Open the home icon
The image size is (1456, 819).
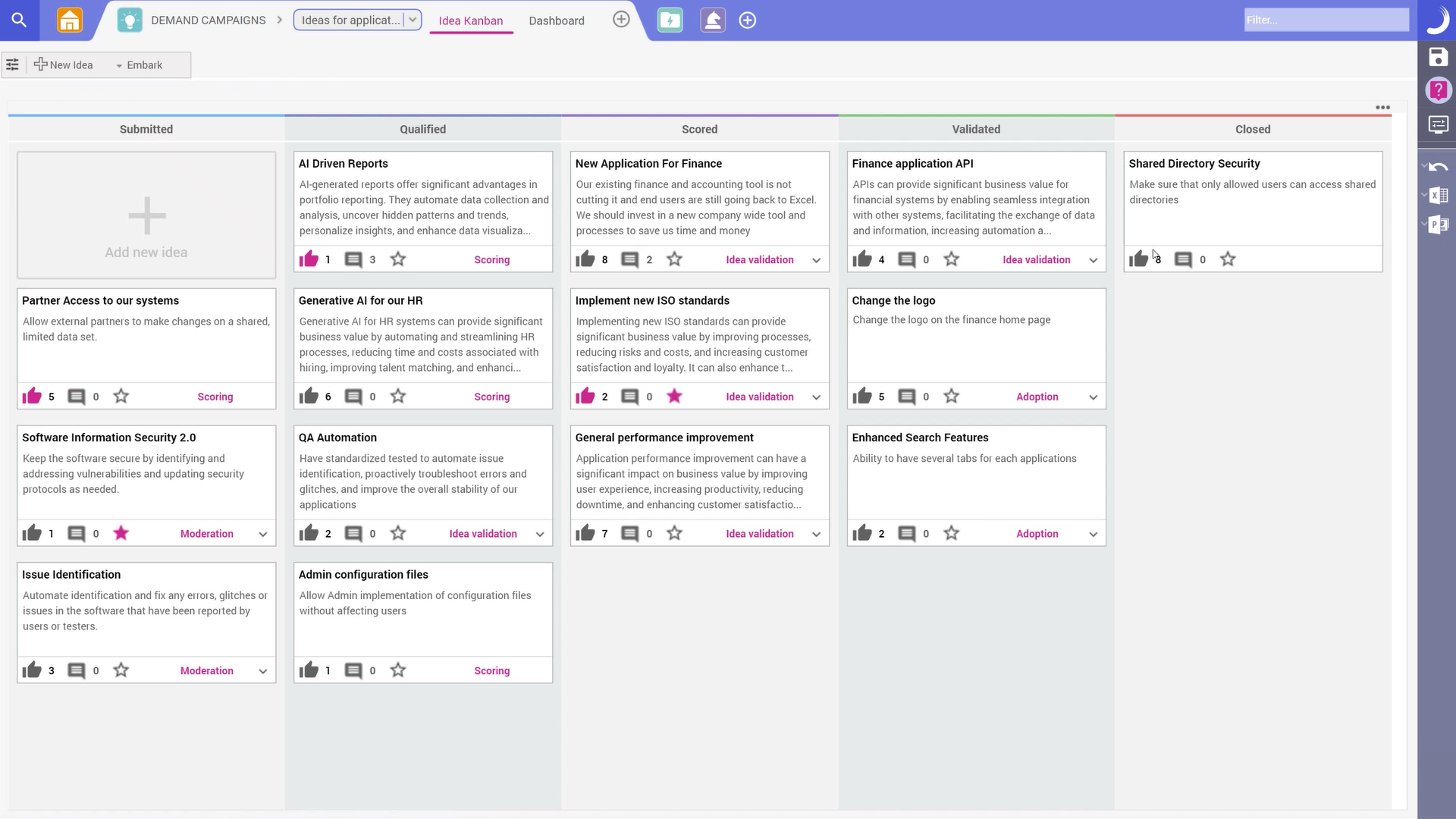point(68,20)
